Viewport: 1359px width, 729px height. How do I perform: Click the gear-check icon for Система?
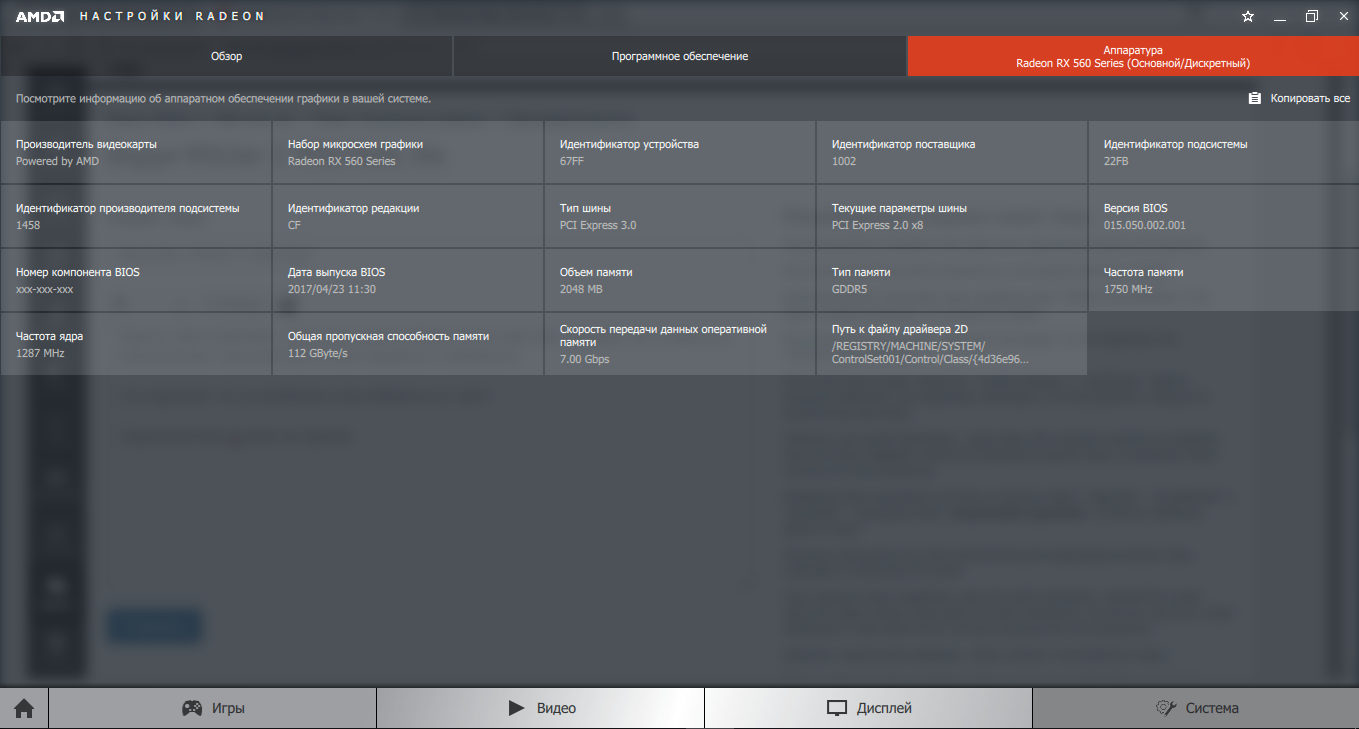click(1165, 708)
